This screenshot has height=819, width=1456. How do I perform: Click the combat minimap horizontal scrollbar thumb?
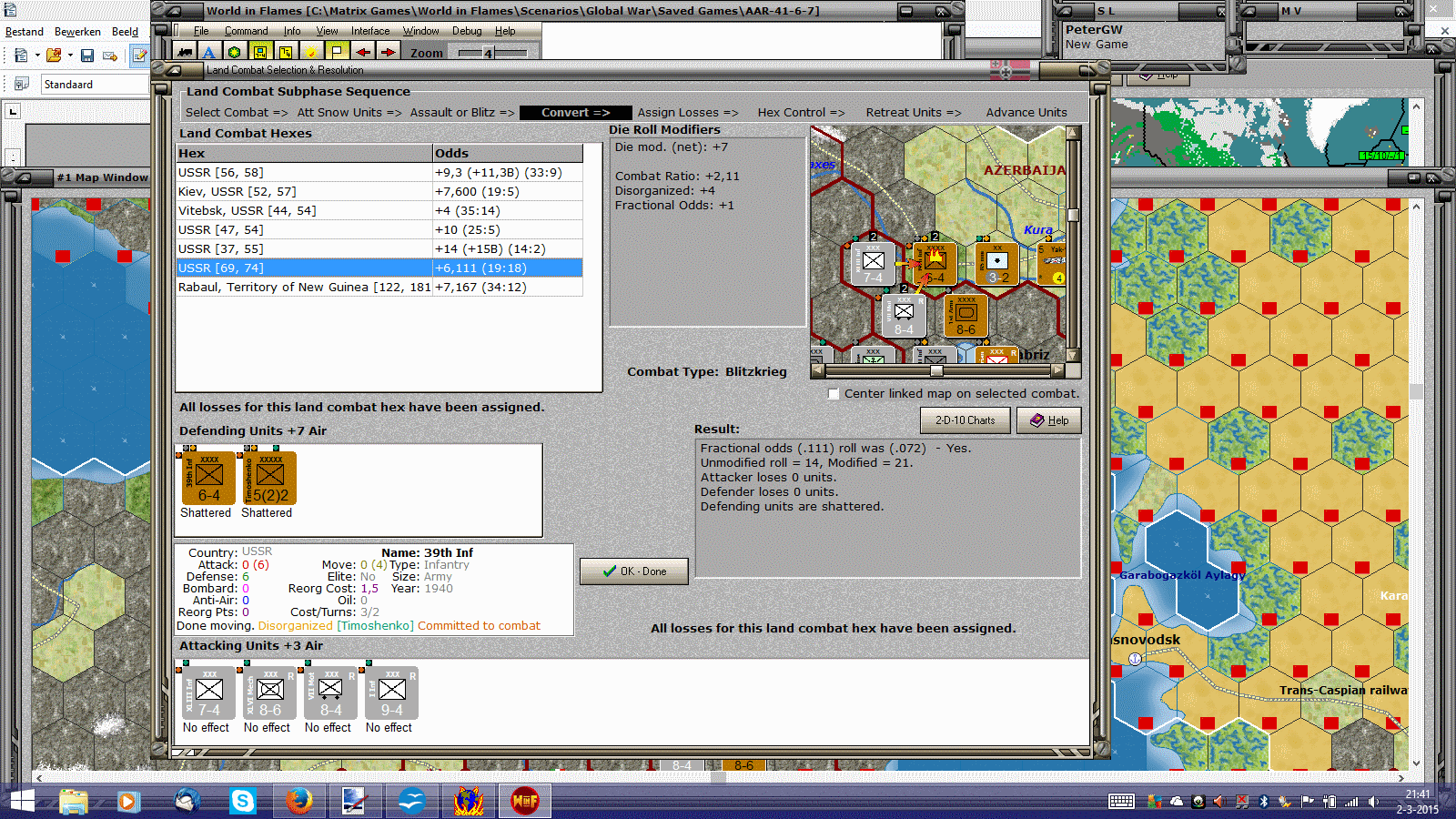935,371
